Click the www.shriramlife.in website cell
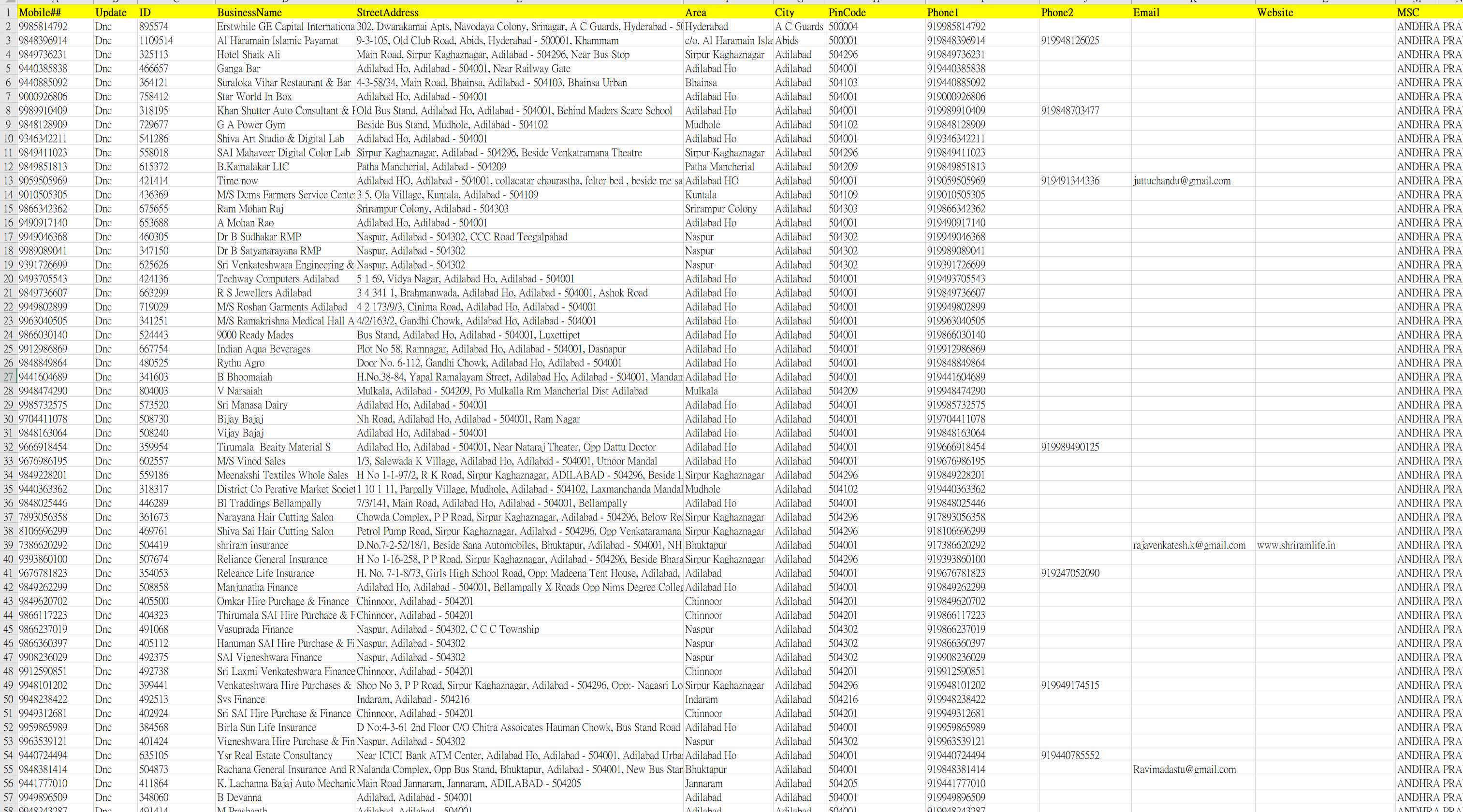The image size is (1463, 812). point(1325,545)
